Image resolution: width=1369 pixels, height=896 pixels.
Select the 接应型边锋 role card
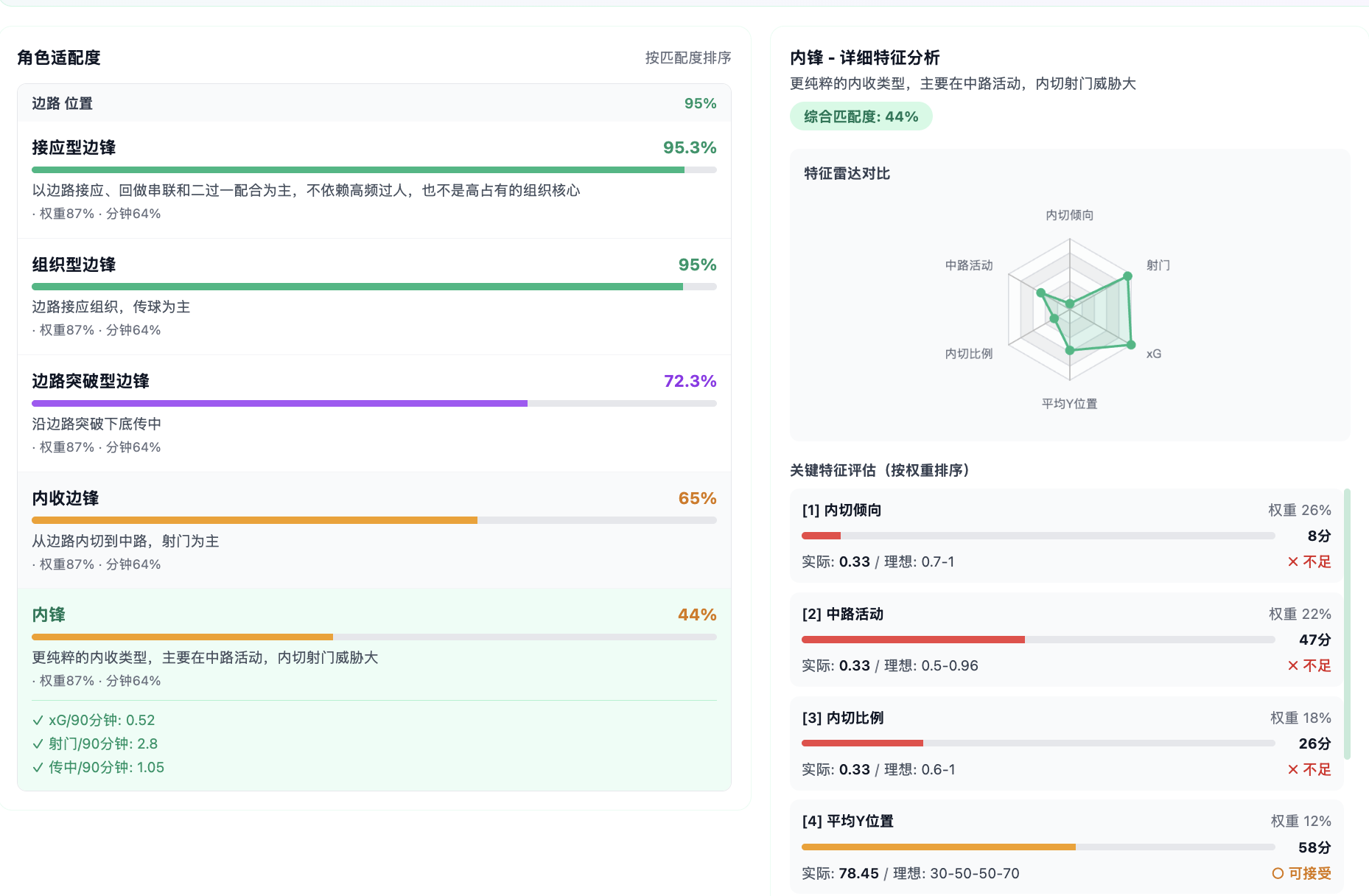pyautogui.click(x=374, y=179)
